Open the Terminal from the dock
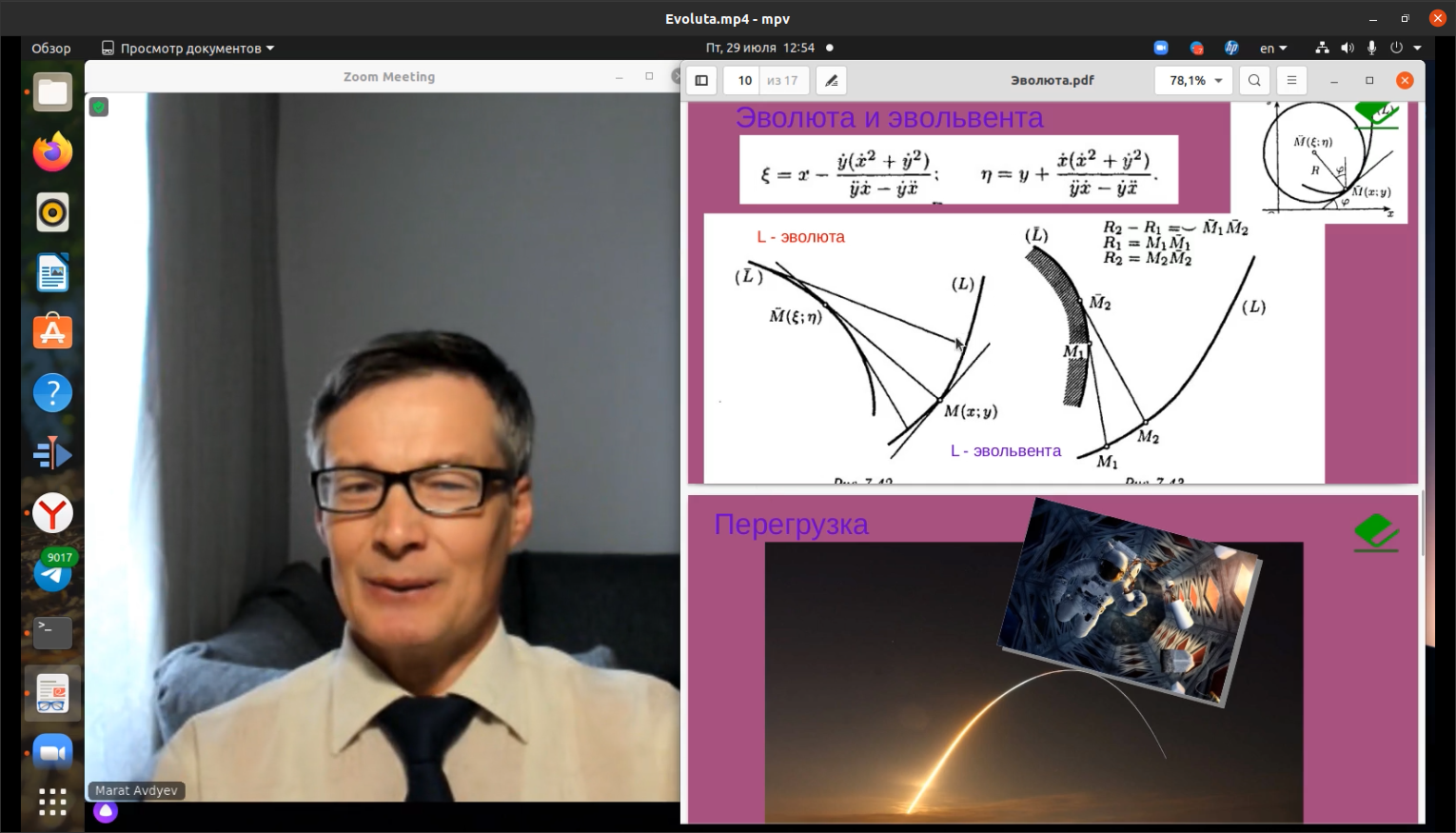The width and height of the screenshot is (1456, 833). [52, 633]
